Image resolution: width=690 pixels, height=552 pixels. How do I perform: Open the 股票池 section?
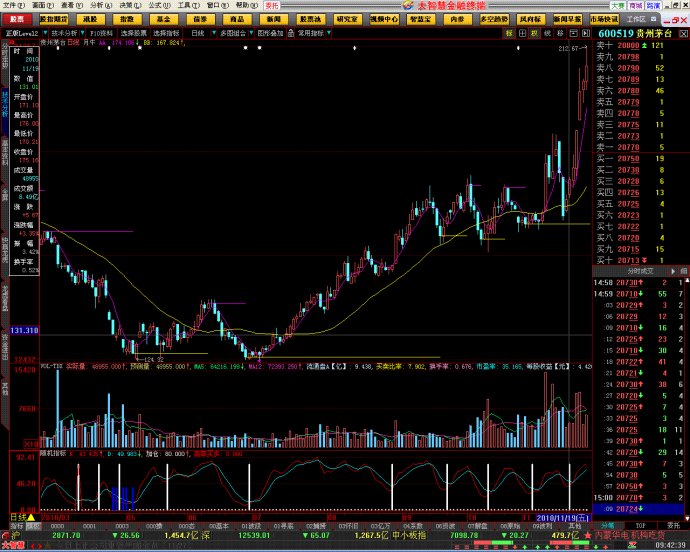311,19
